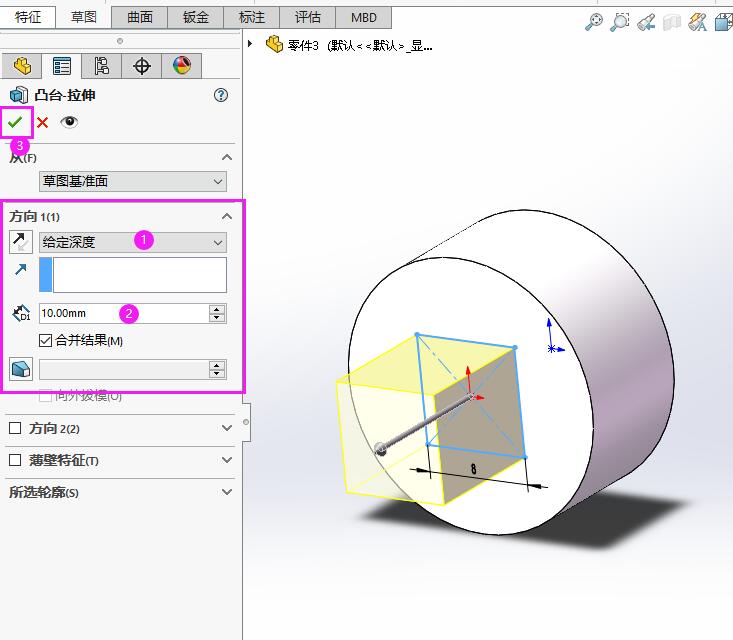
Task: Click the direction of extrusion arrow icon
Action: (21, 269)
